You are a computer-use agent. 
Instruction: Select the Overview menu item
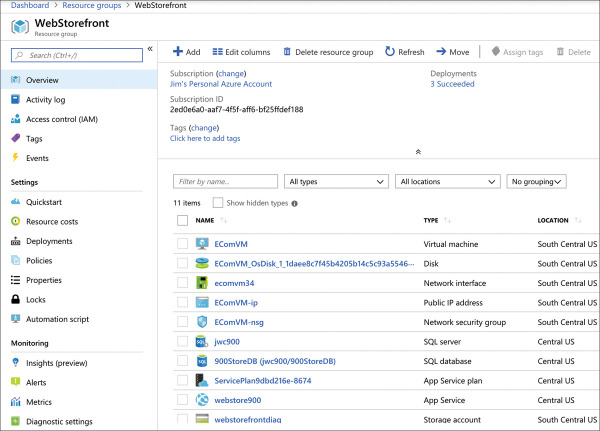pos(79,80)
